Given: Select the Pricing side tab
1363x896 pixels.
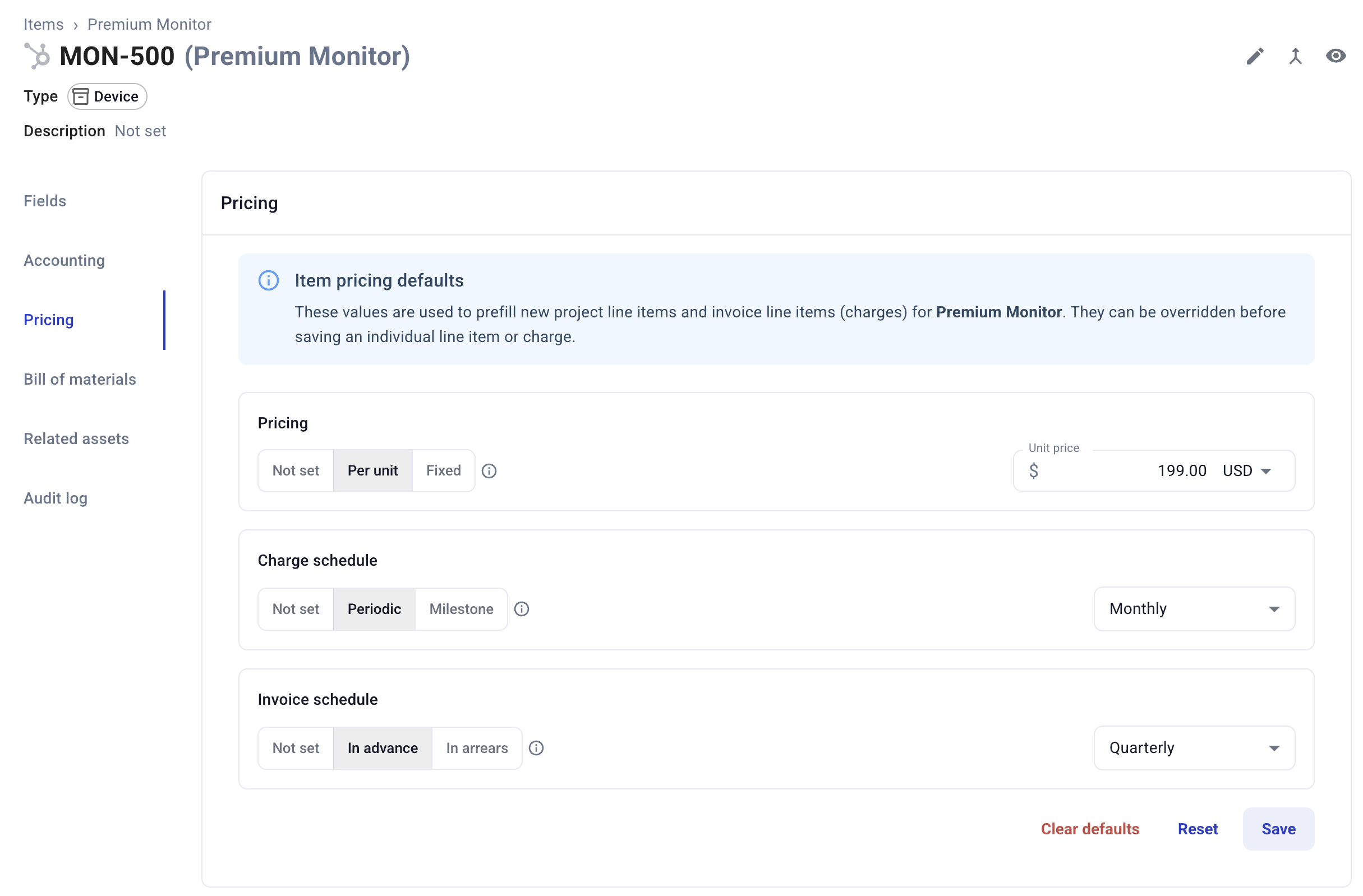Looking at the screenshot, I should point(49,320).
